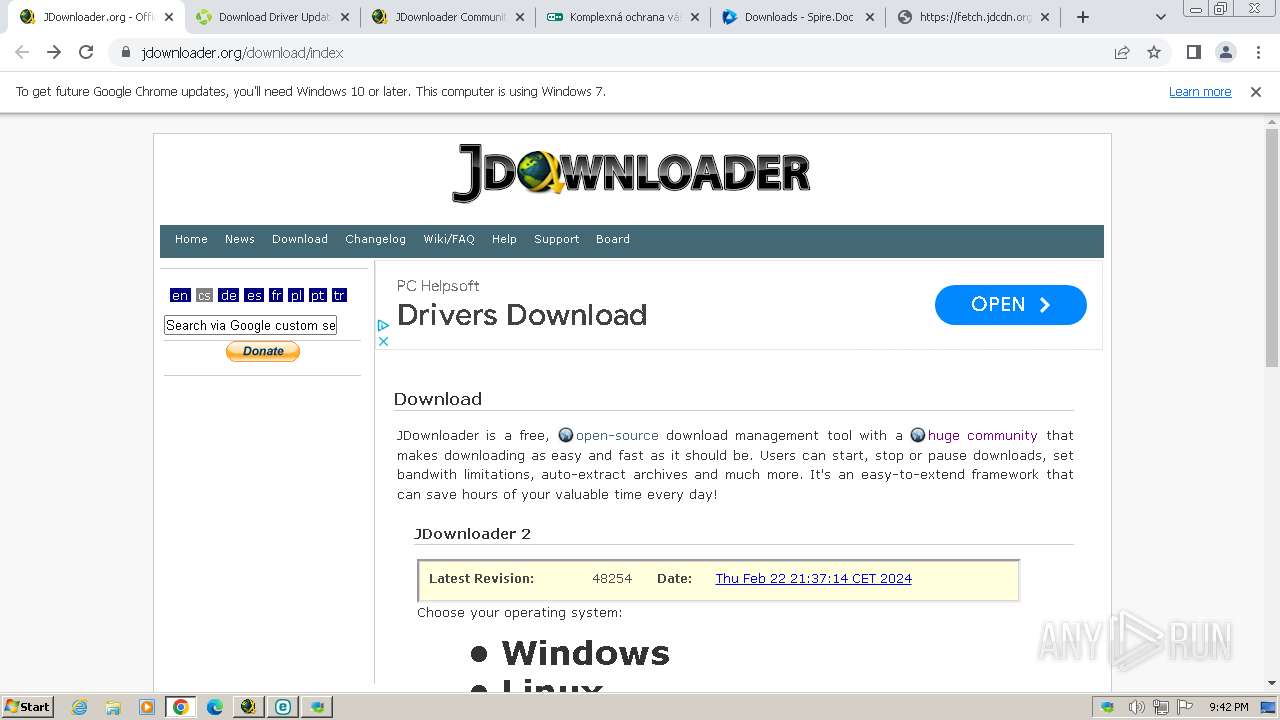Viewport: 1280px width, 720px height.
Task: Open the Support menu item
Action: pos(557,239)
